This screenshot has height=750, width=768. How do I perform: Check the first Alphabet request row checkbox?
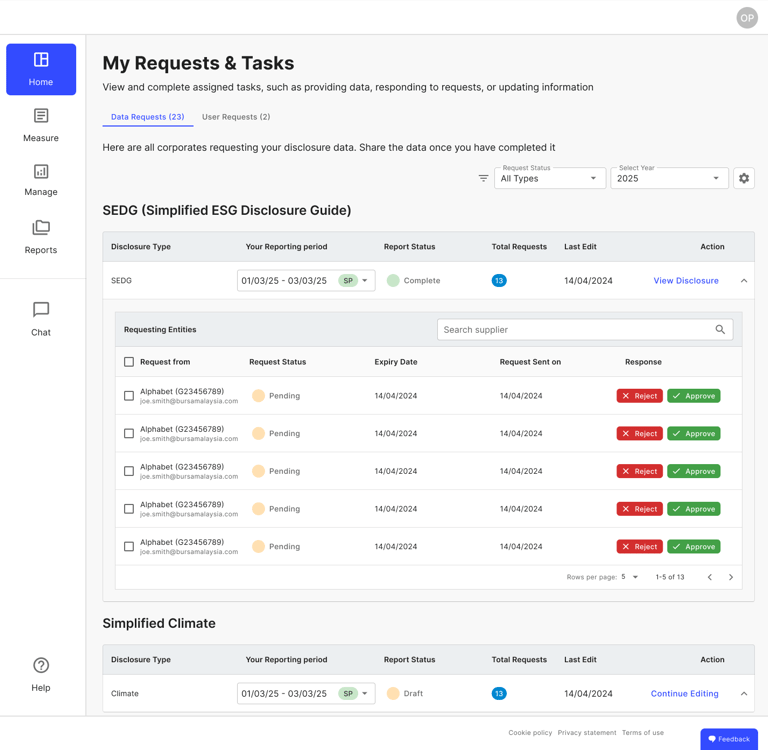click(129, 396)
